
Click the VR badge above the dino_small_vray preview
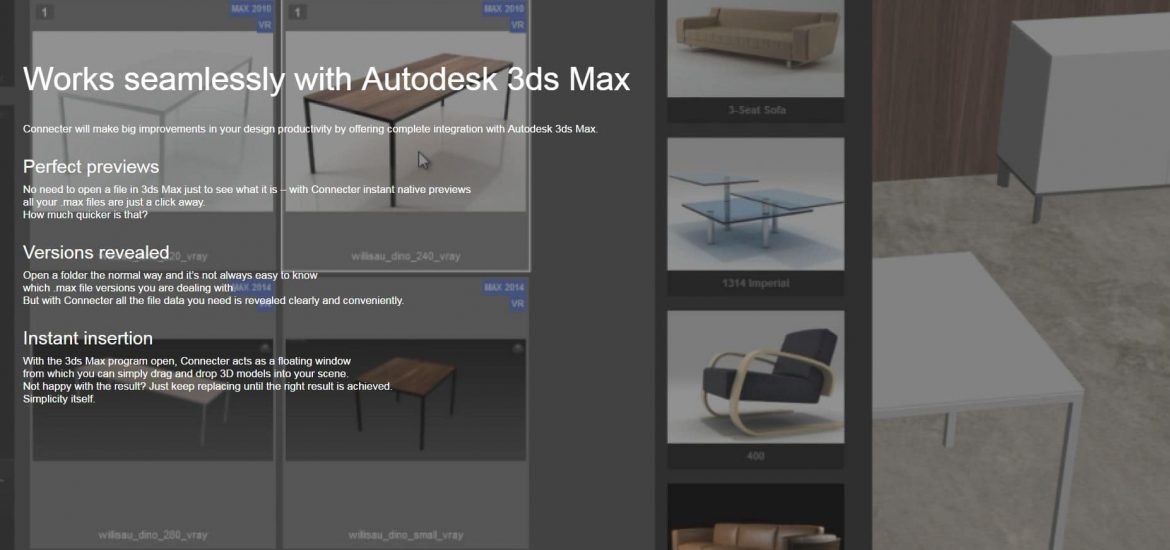(x=517, y=304)
